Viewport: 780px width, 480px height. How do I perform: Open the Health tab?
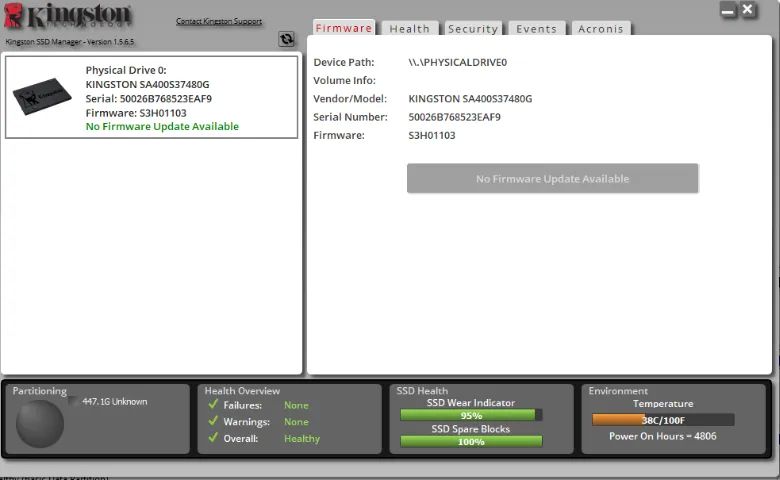410,29
